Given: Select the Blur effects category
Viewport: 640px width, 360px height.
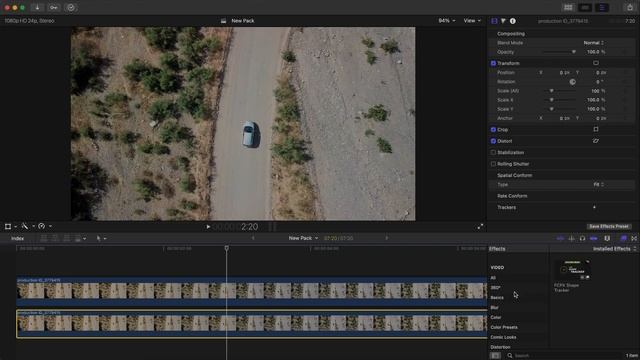Looking at the screenshot, I should coord(494,307).
